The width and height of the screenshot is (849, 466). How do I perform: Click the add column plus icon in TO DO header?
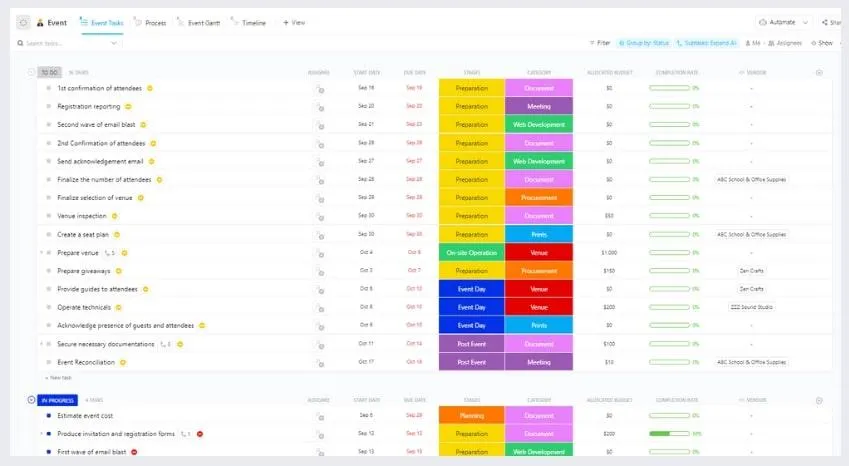pyautogui.click(x=819, y=73)
